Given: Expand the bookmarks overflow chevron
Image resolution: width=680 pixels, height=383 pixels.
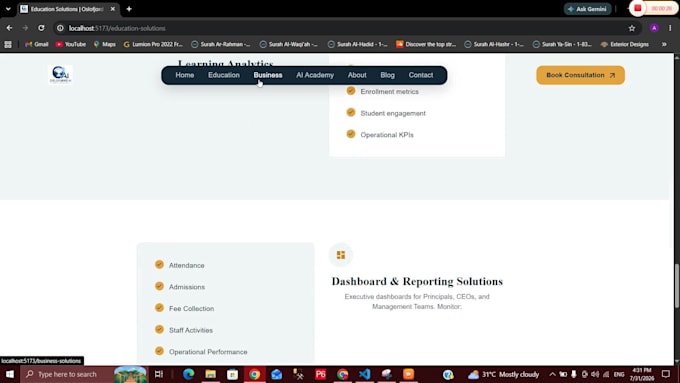Looking at the screenshot, I should pos(664,44).
